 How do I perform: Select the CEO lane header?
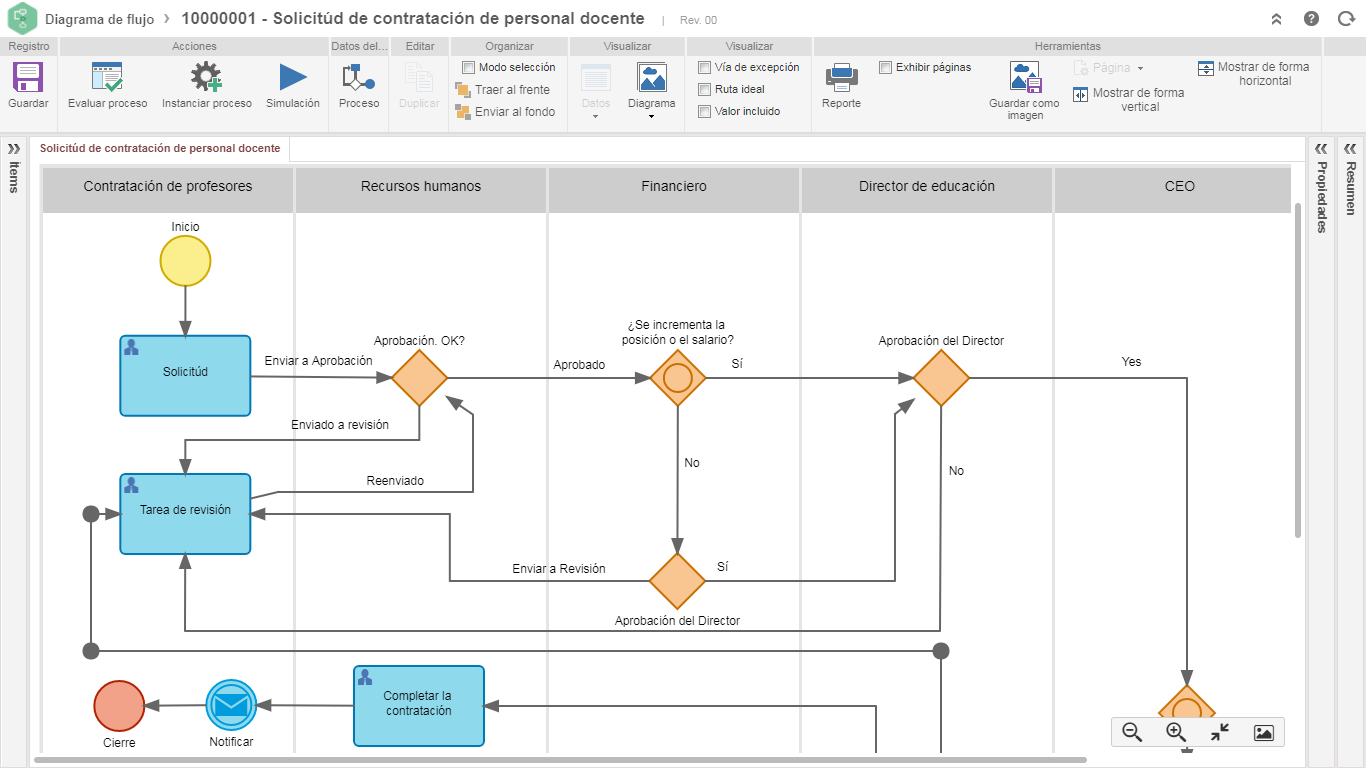(x=1173, y=190)
